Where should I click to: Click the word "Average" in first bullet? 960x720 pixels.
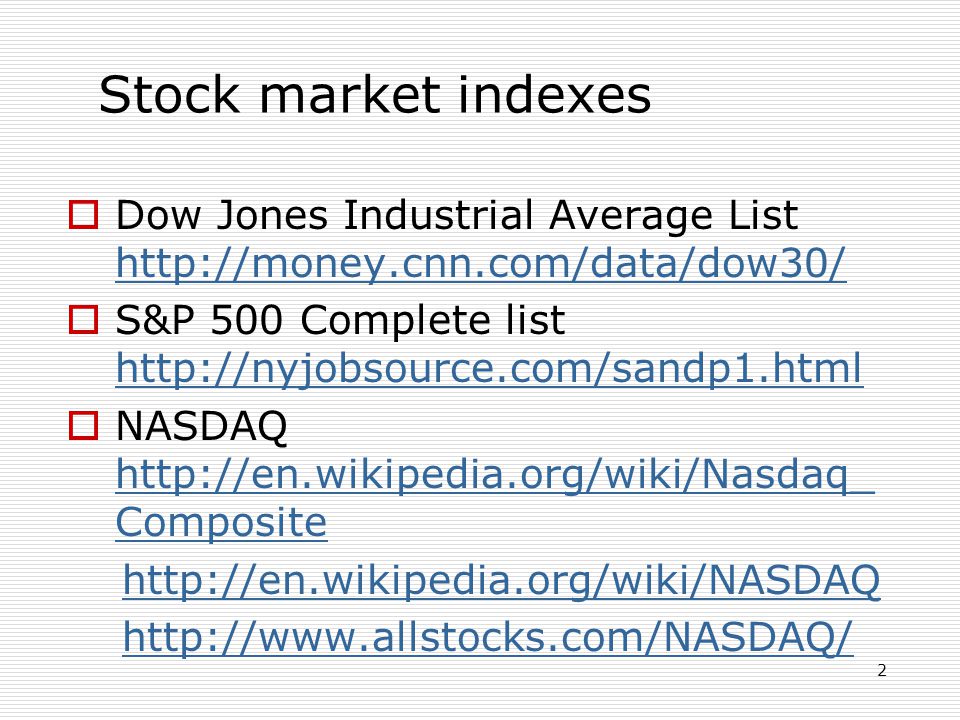click(631, 217)
